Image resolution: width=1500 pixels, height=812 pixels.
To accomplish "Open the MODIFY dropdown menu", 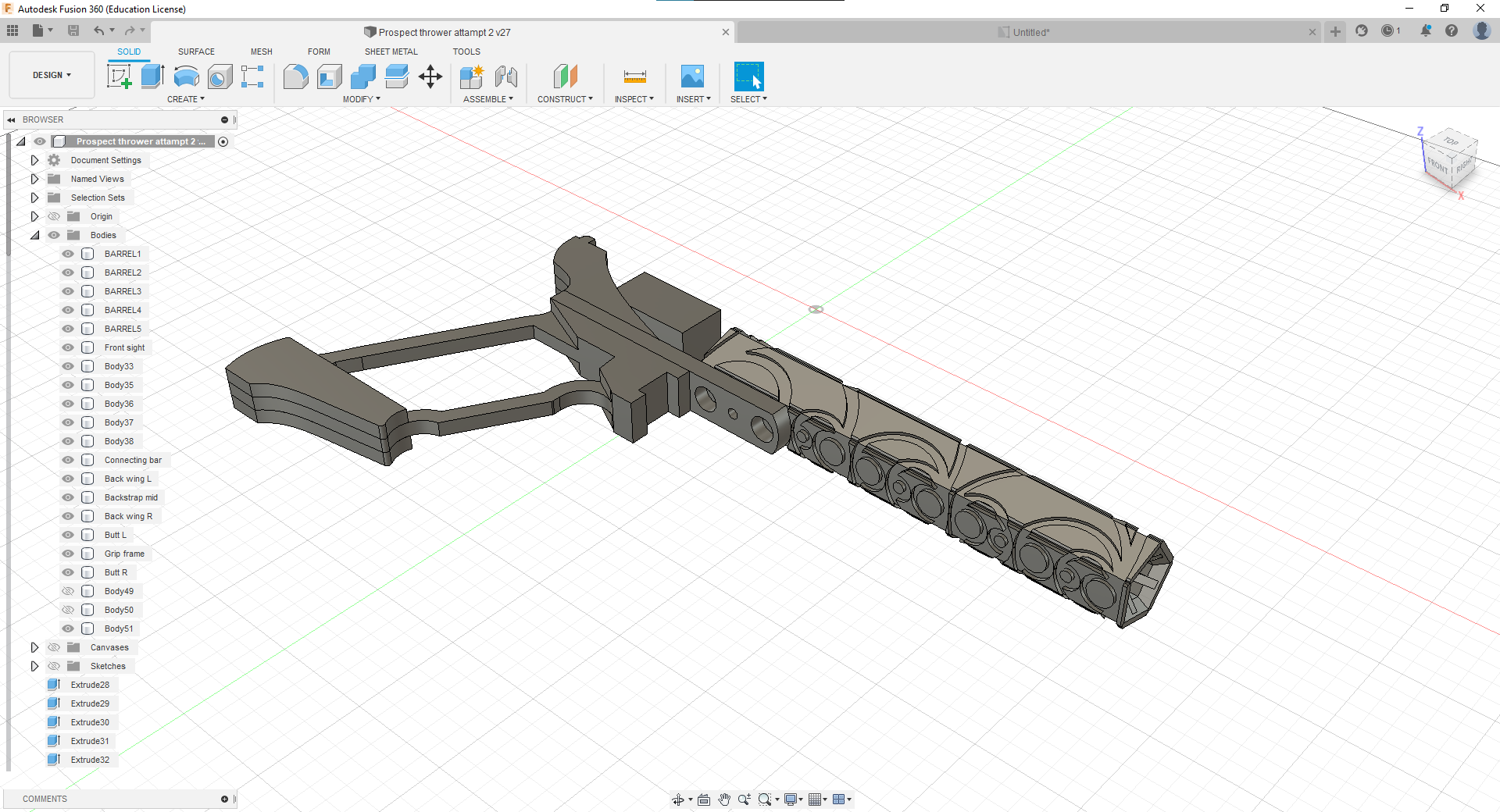I will (x=362, y=99).
